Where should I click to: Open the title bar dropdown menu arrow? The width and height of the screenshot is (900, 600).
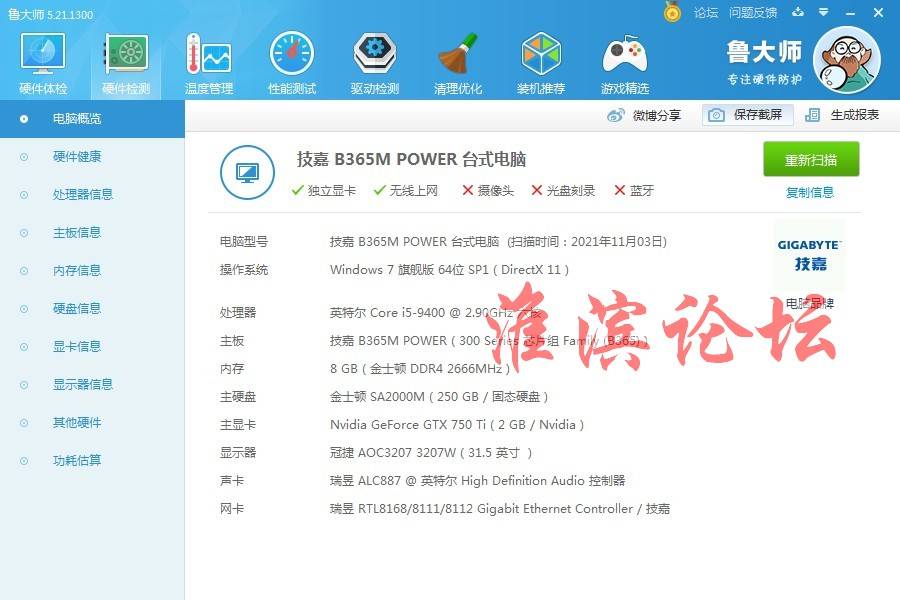coord(824,12)
